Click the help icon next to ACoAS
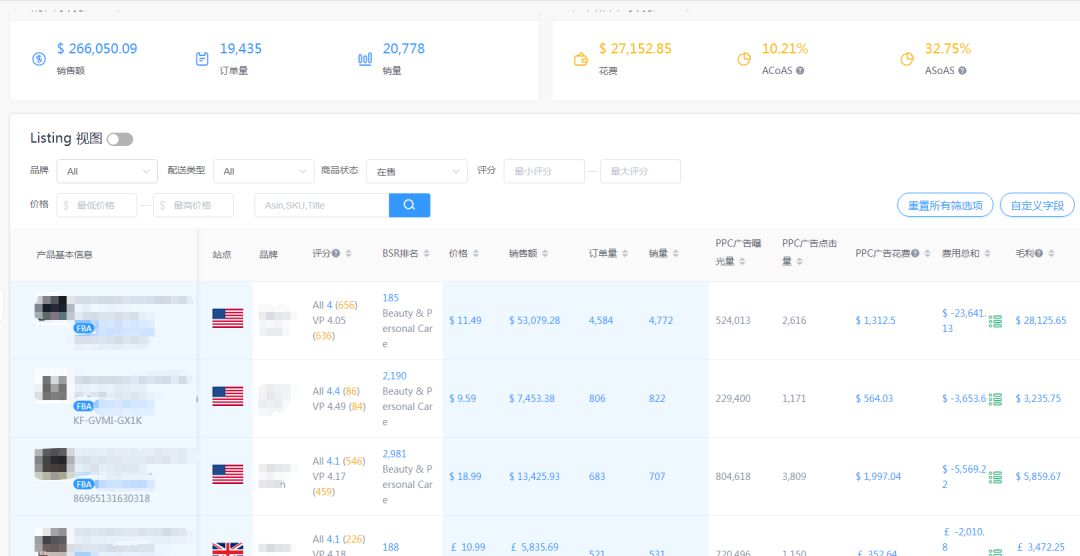Screen dimensions: 1080x556 (800, 71)
